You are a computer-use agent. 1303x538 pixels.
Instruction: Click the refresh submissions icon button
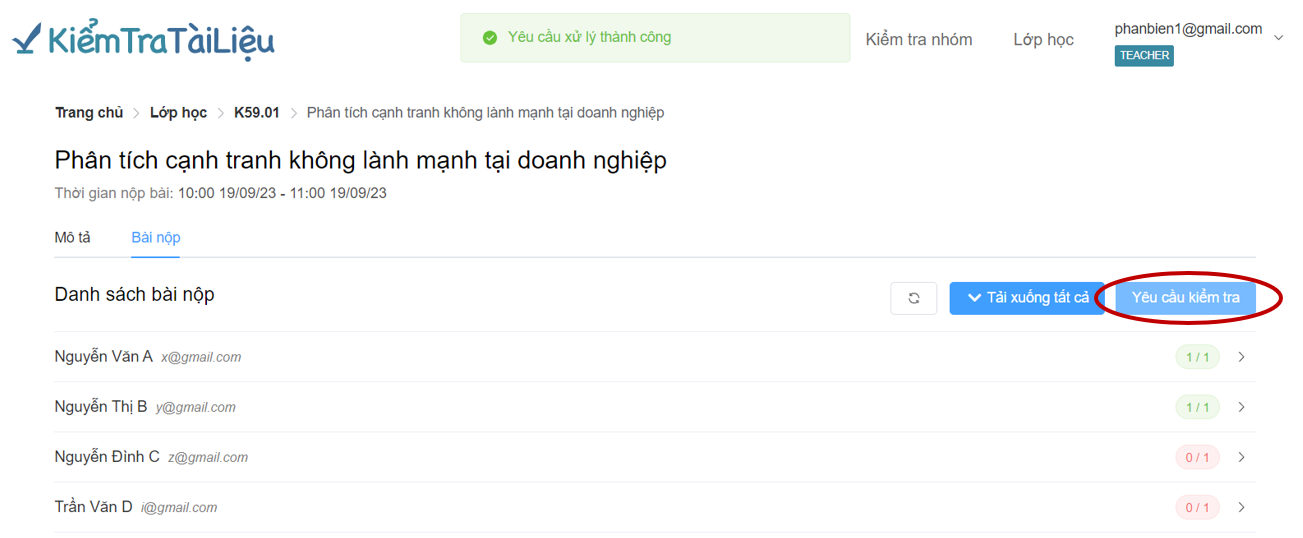pos(914,298)
